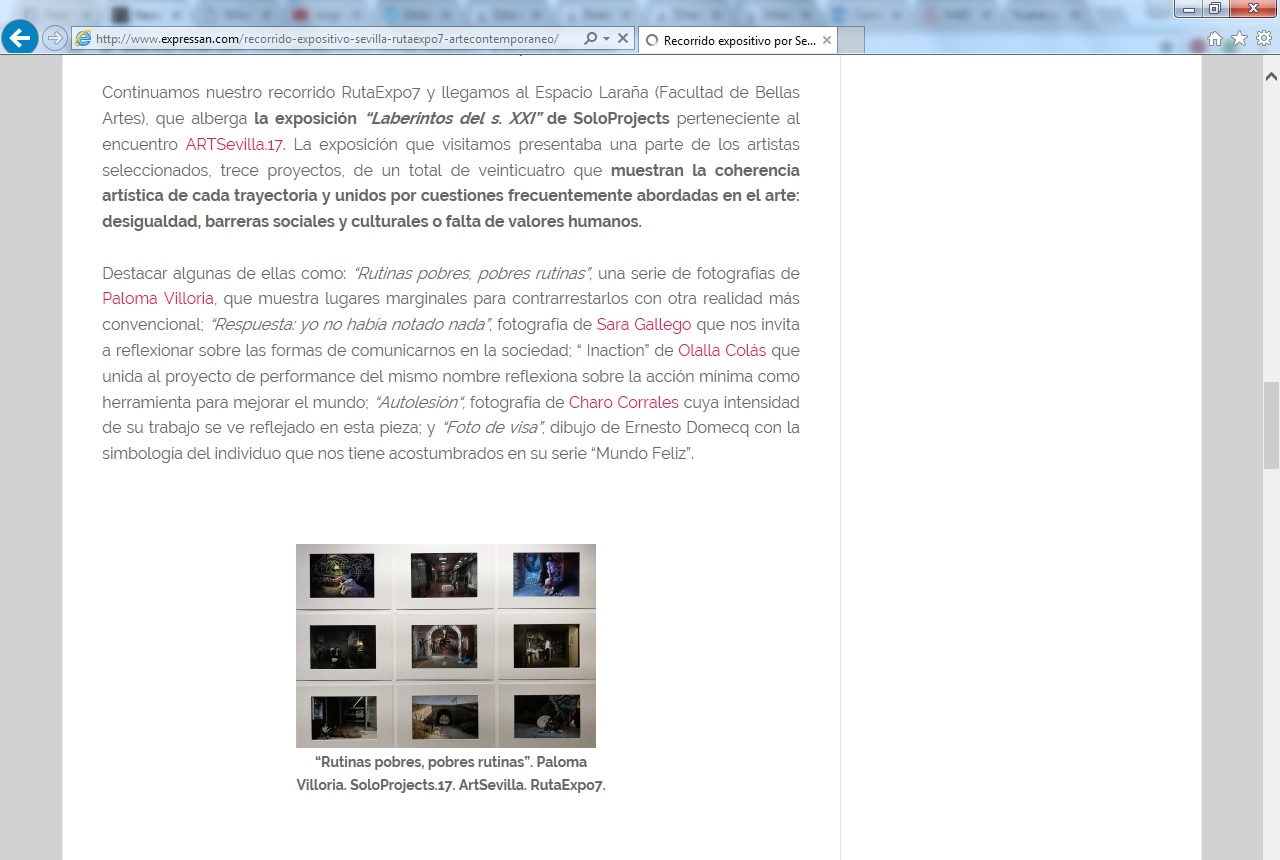Viewport: 1280px width, 860px height.
Task: Open Favorites star icon
Action: pyautogui.click(x=1239, y=39)
